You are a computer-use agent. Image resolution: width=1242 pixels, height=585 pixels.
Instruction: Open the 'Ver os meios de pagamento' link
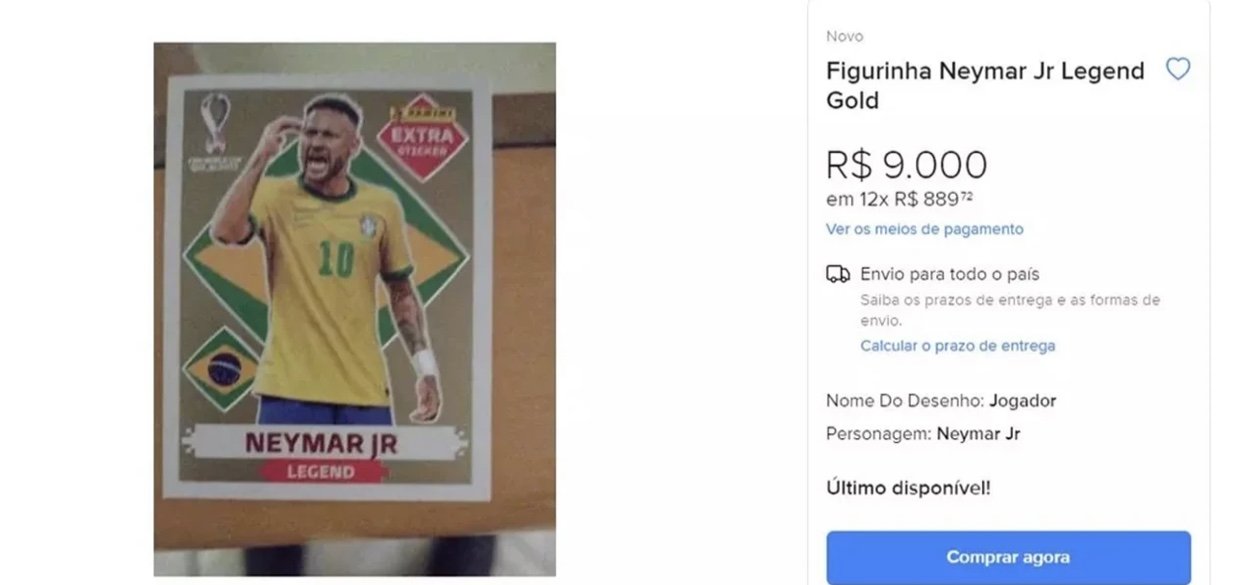pos(924,229)
